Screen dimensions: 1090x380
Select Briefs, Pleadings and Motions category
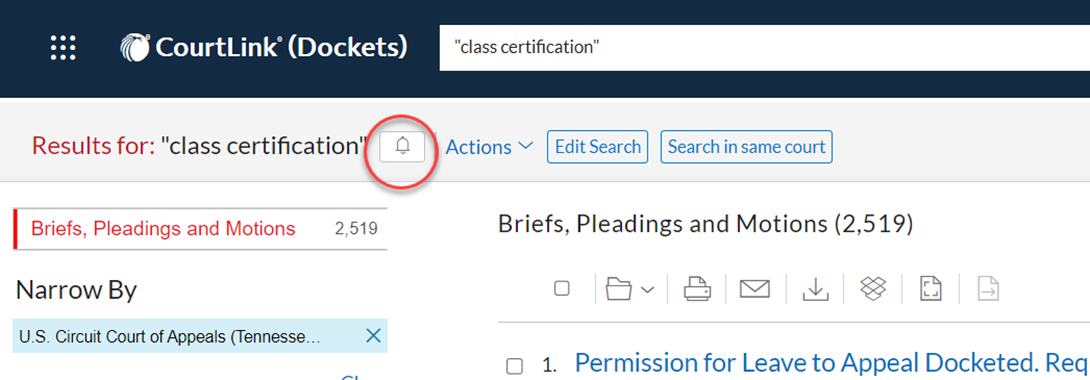tap(200, 229)
